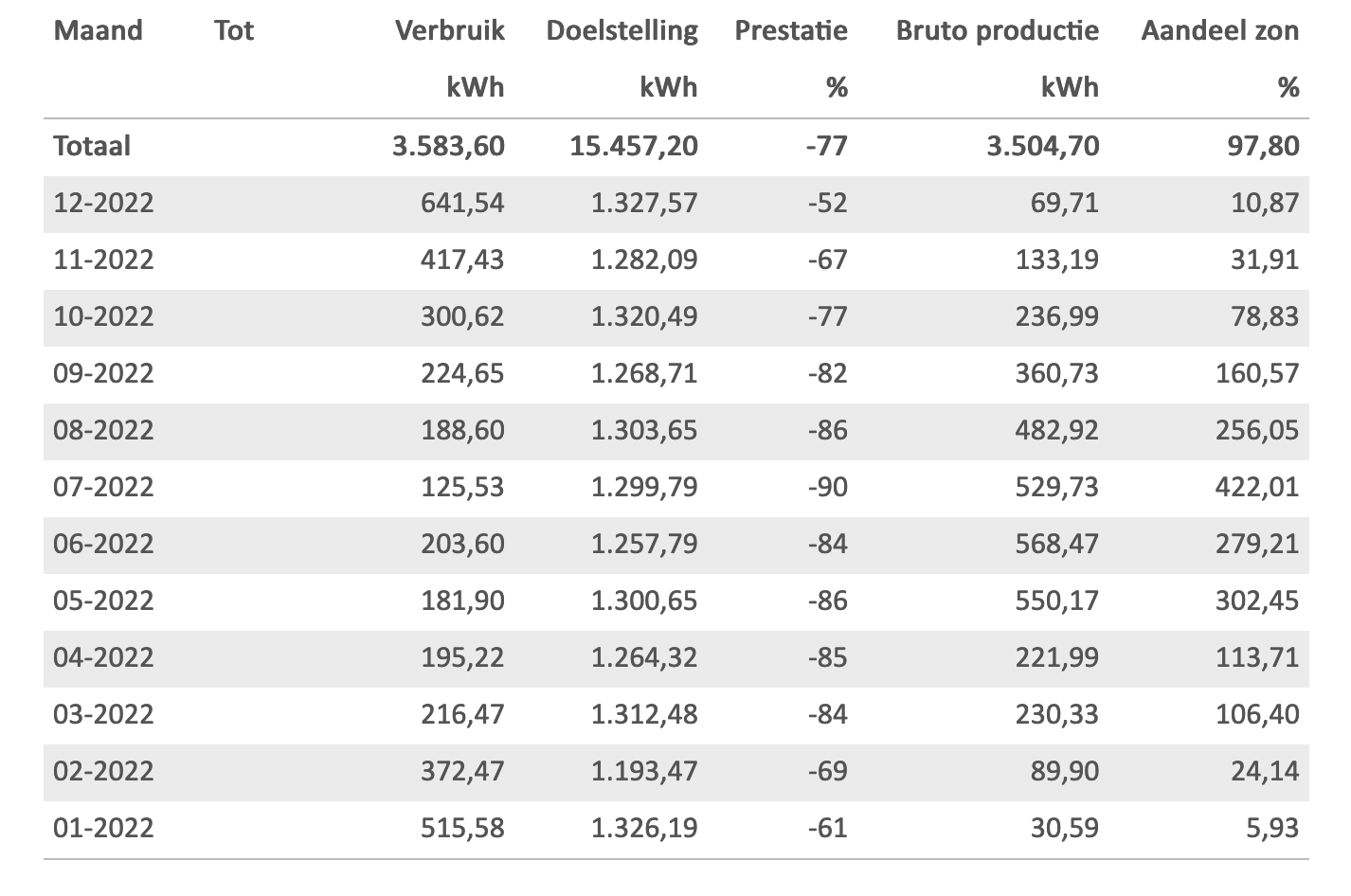1351x896 pixels.
Task: Click total Doelstelling value 15.457,20
Action: (x=634, y=146)
